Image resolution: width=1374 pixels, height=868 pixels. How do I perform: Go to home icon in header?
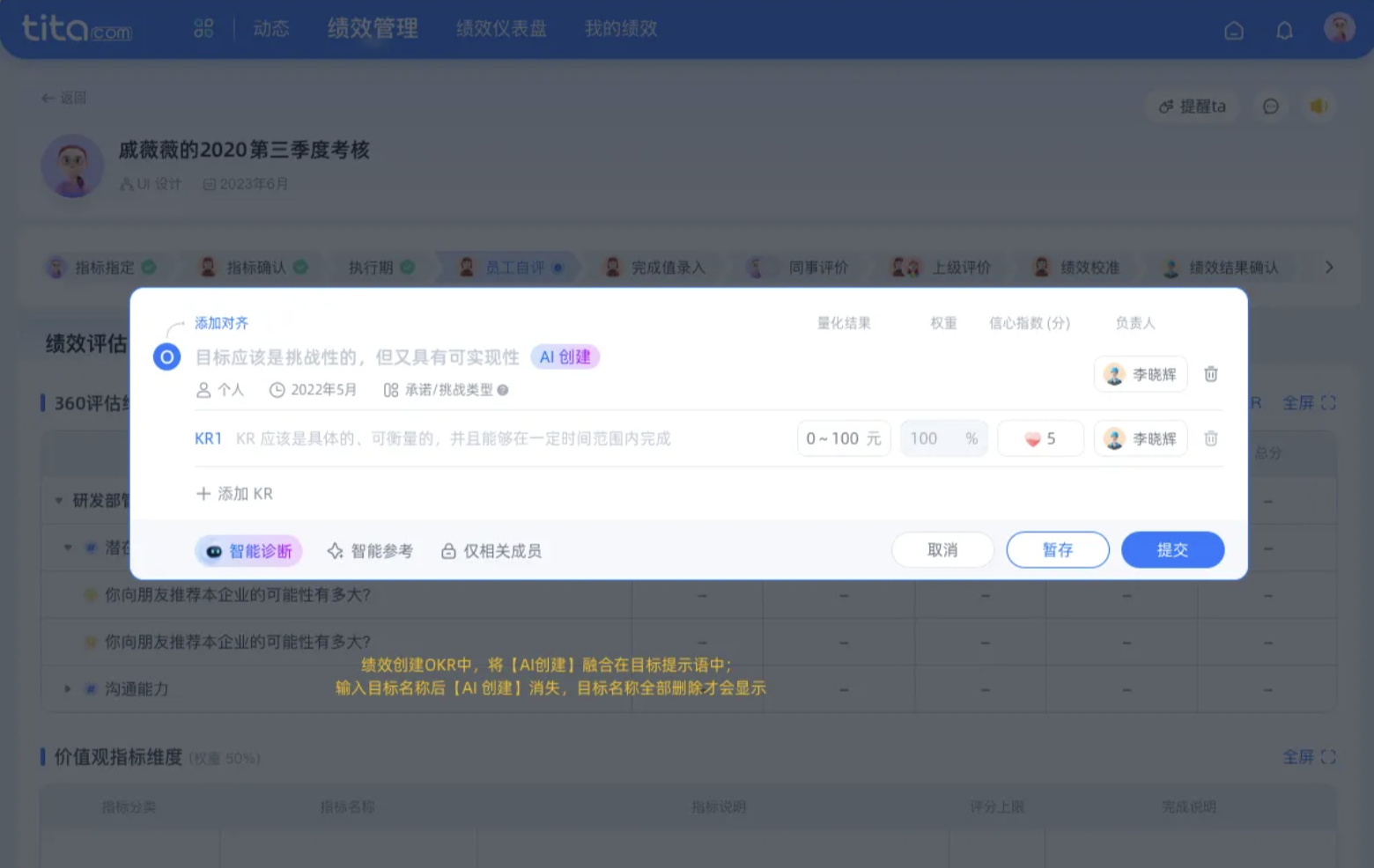tap(1234, 31)
